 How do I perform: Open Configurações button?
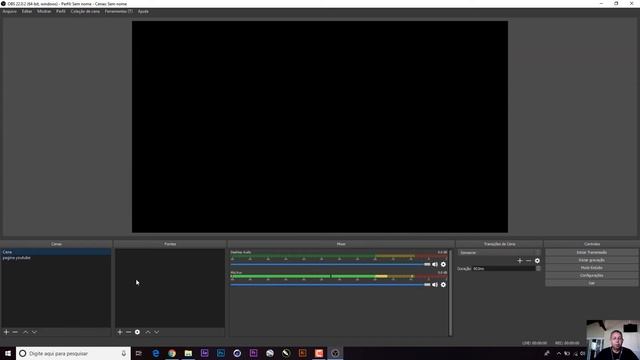click(592, 276)
